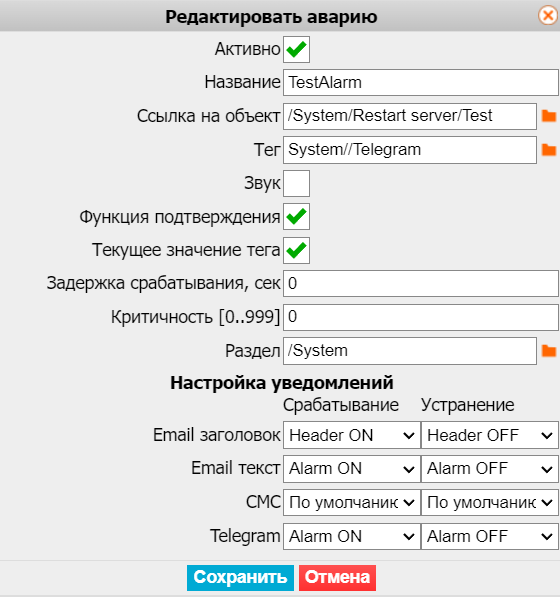Click the Название field with TestAlarm
560x597 pixels.
tap(421, 82)
